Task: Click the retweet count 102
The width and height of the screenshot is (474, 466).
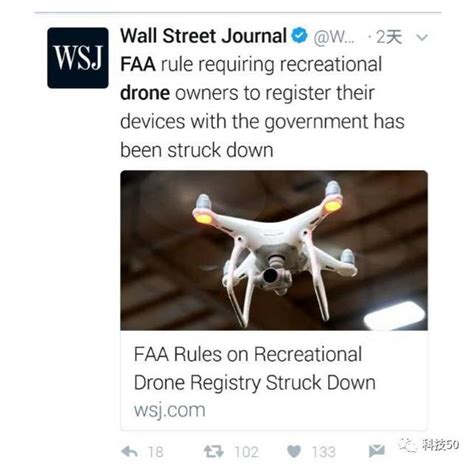Action: pyautogui.click(x=246, y=452)
